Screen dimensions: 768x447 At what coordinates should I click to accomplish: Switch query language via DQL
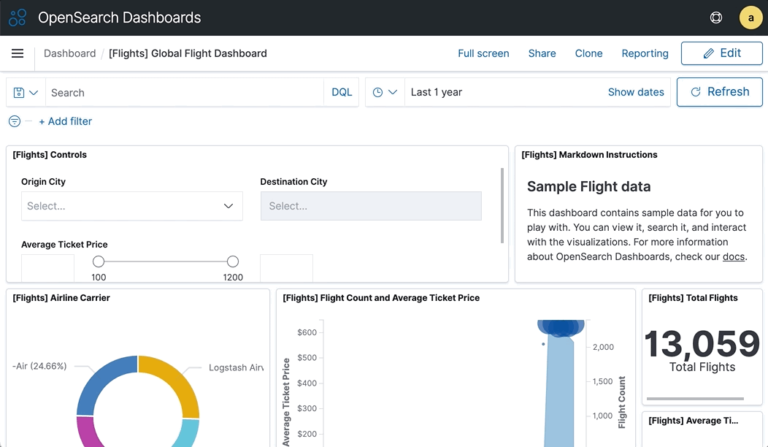[341, 93]
